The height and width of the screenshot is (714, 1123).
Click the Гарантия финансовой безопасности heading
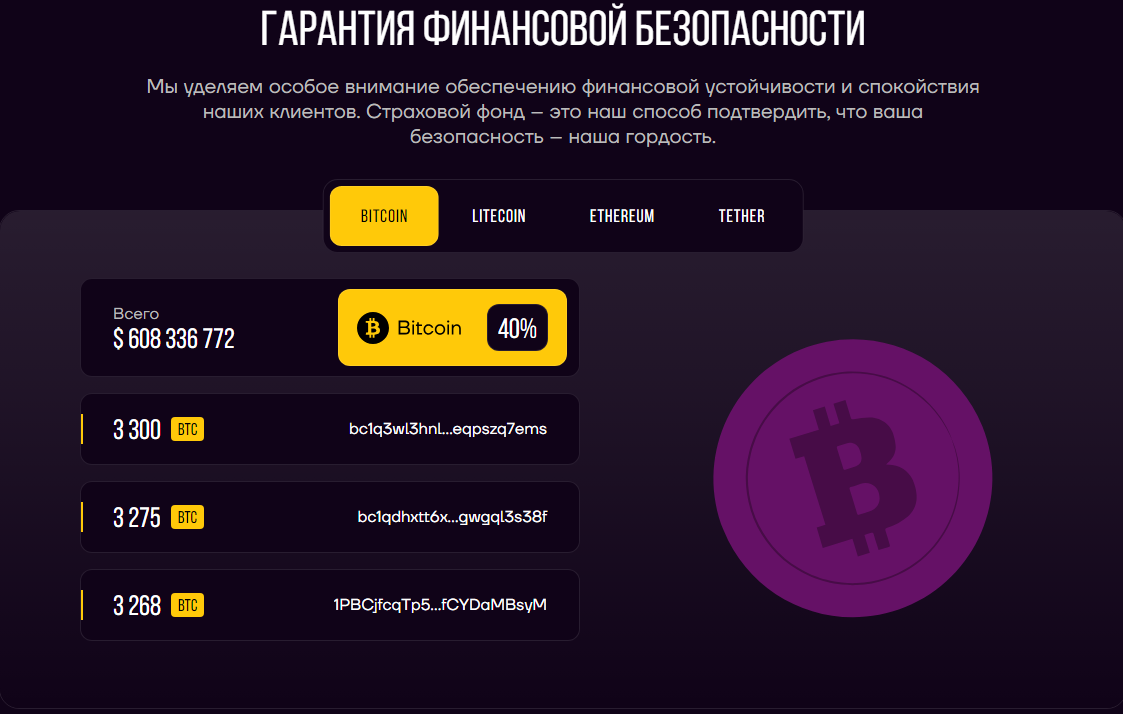click(562, 29)
